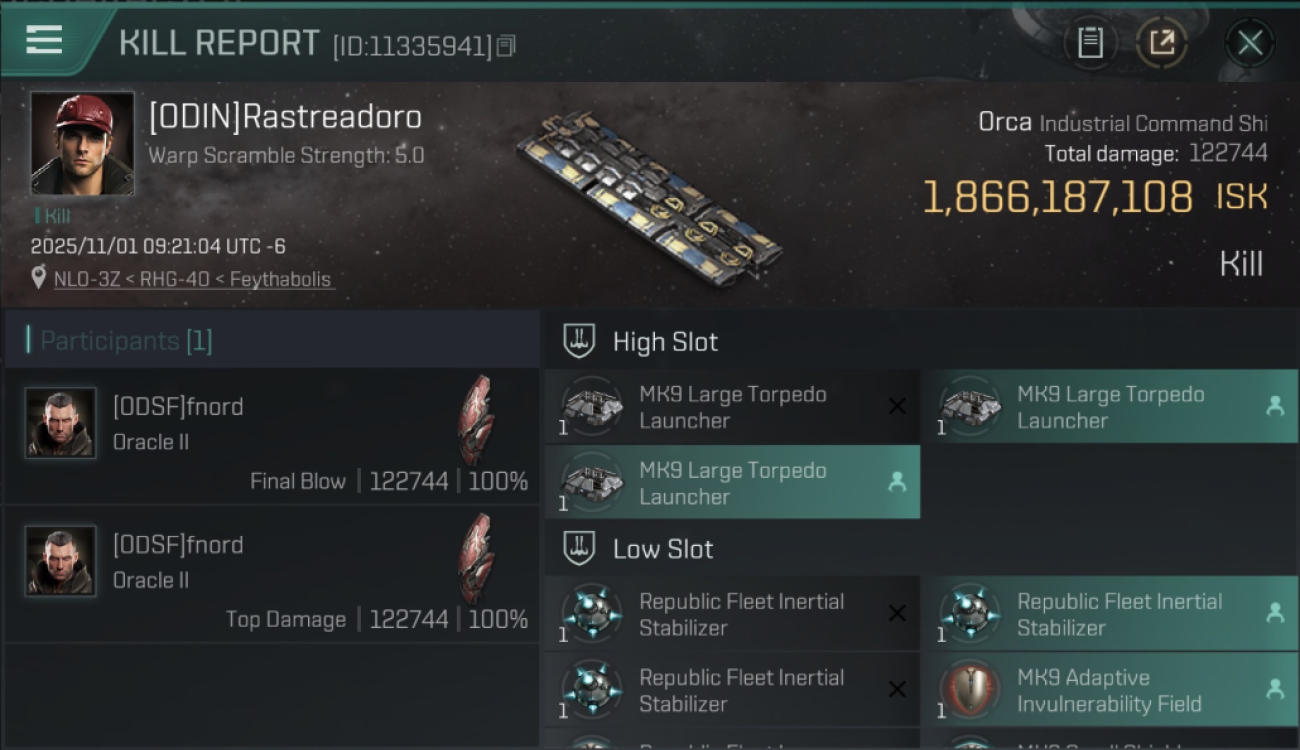Open fnord's Final Blow portrait
Screen dimensions: 1300x750
[x=60, y=423]
